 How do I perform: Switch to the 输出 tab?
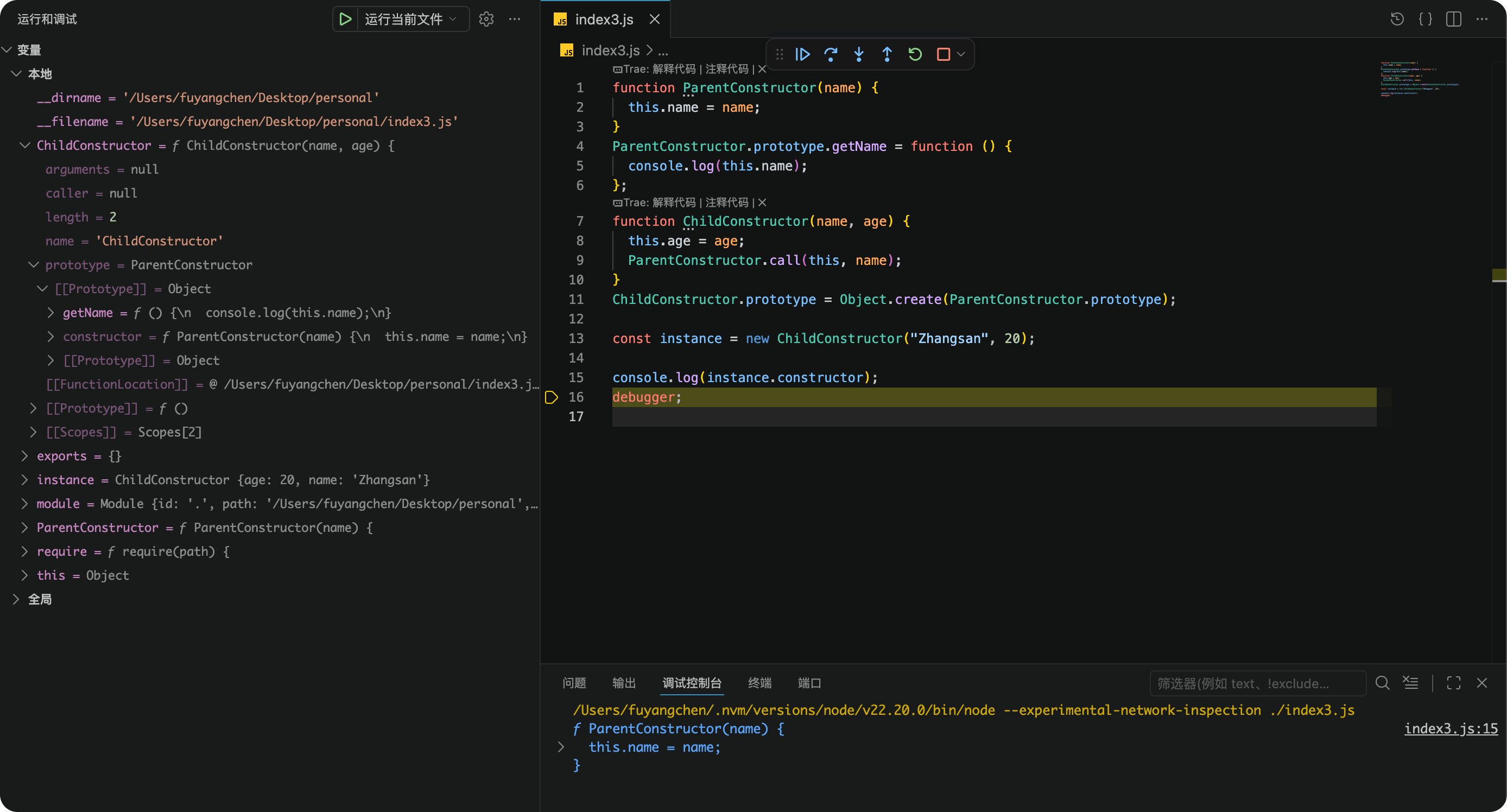(x=624, y=683)
